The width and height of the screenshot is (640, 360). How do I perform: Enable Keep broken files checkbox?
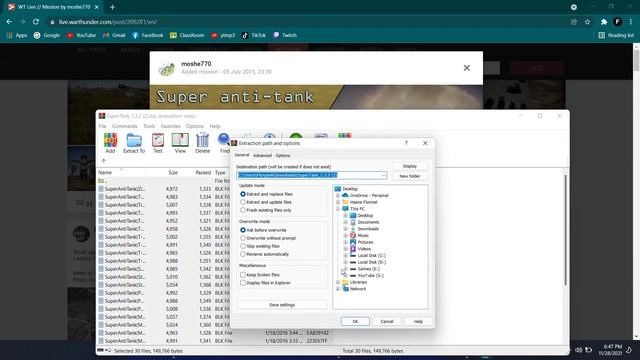[243, 275]
